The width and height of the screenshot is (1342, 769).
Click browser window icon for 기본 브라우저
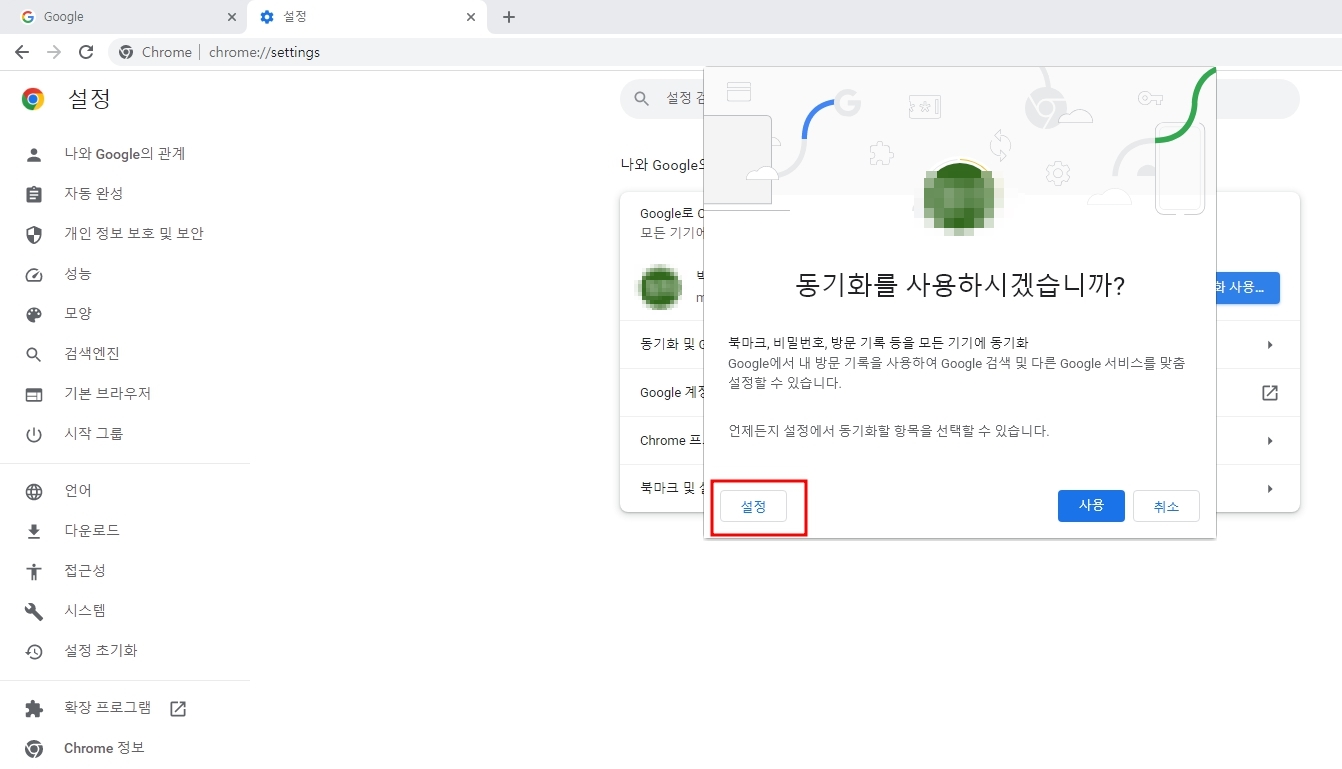[34, 394]
